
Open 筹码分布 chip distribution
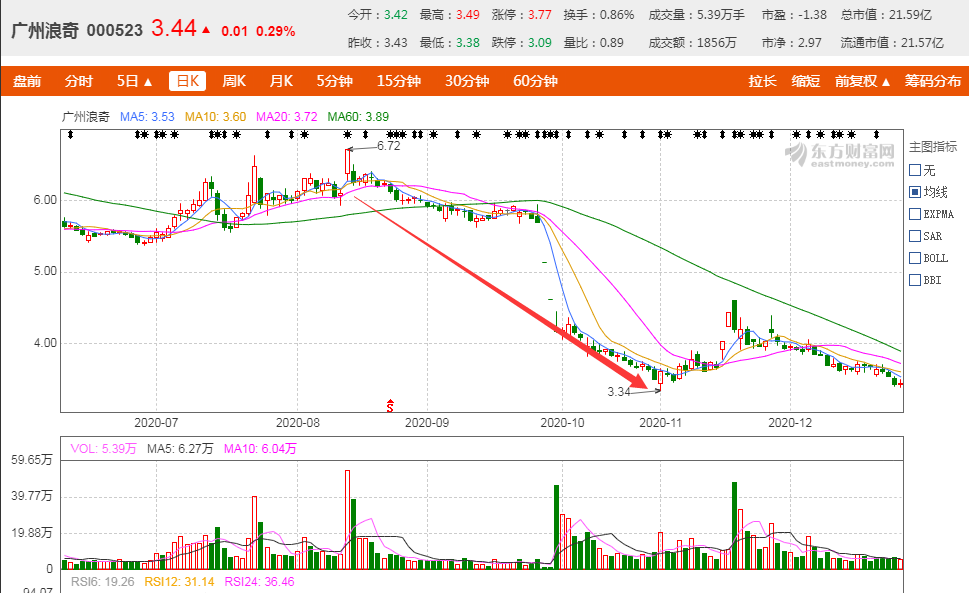coord(932,81)
